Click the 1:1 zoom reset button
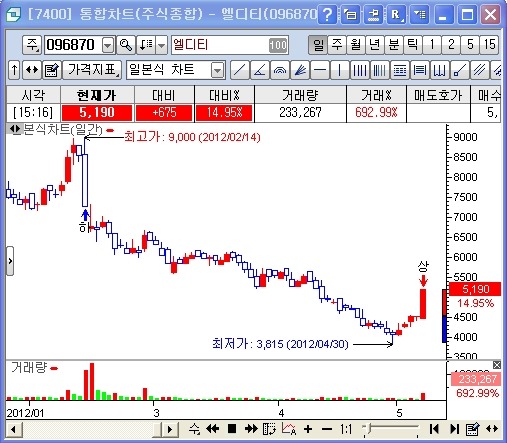Image resolution: width=507 pixels, height=443 pixels. (346, 429)
